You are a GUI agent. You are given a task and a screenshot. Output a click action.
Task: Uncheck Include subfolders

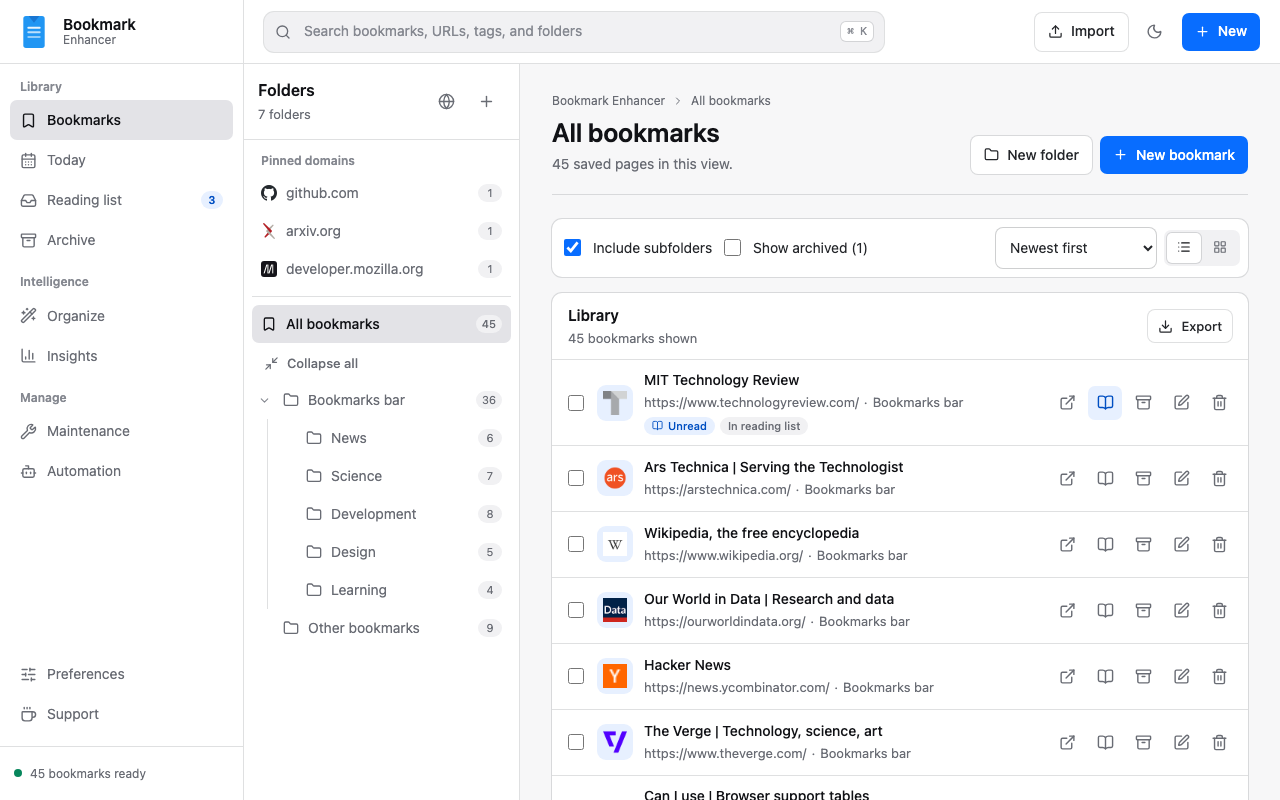coord(573,247)
